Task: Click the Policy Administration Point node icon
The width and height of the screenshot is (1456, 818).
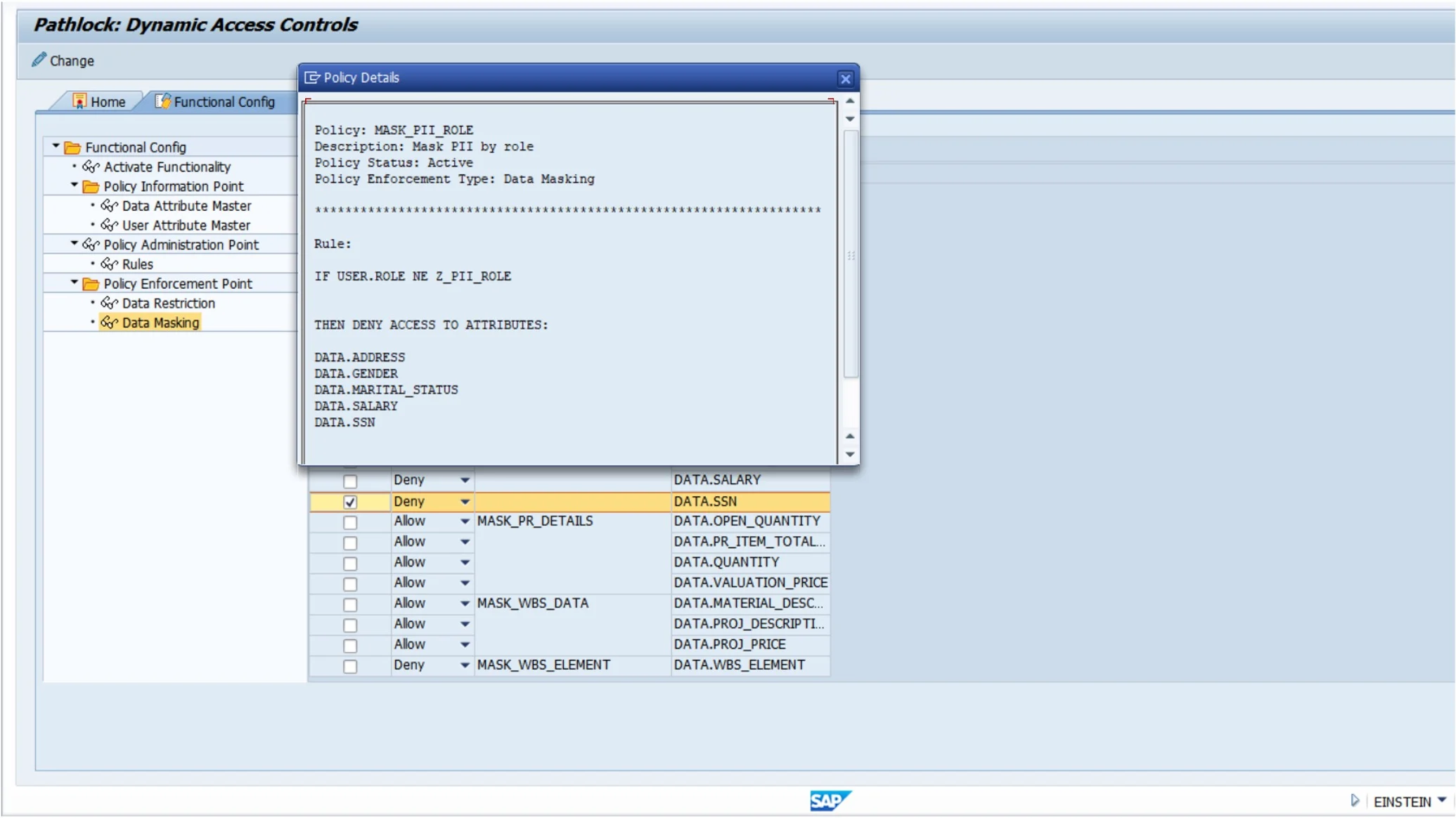Action: [x=91, y=245]
